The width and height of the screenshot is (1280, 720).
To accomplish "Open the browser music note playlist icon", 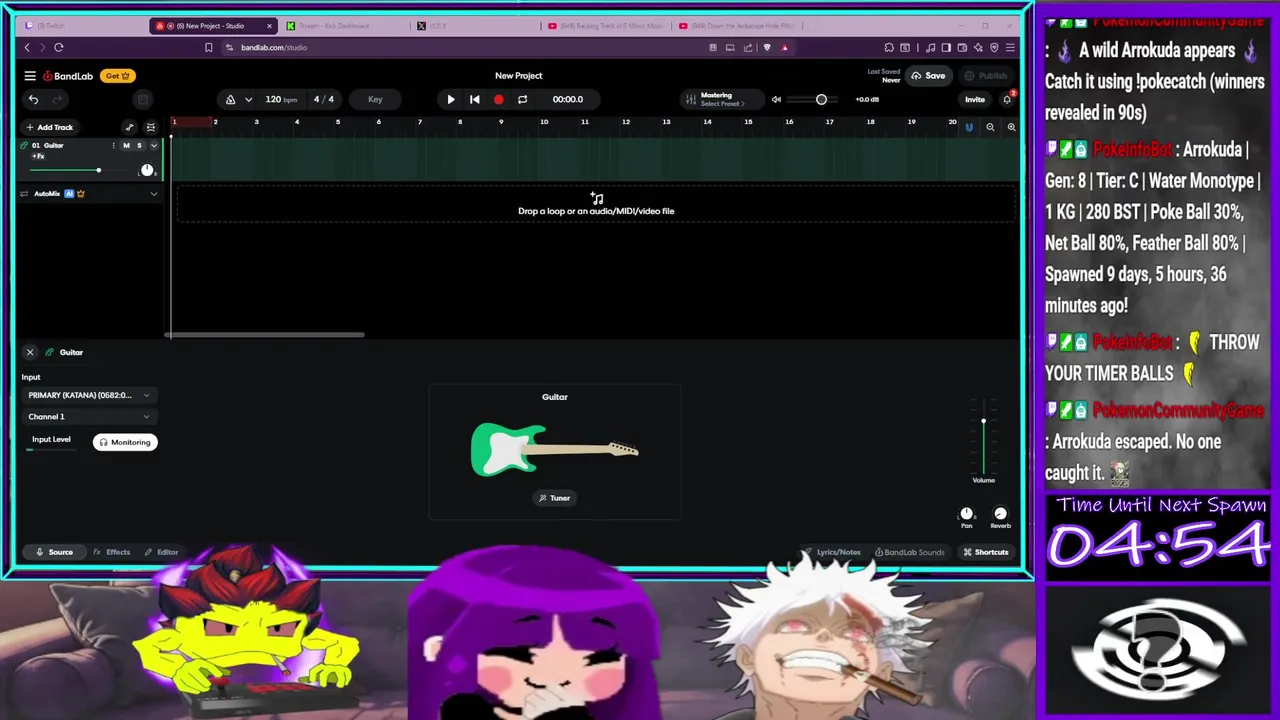I will click(x=931, y=47).
